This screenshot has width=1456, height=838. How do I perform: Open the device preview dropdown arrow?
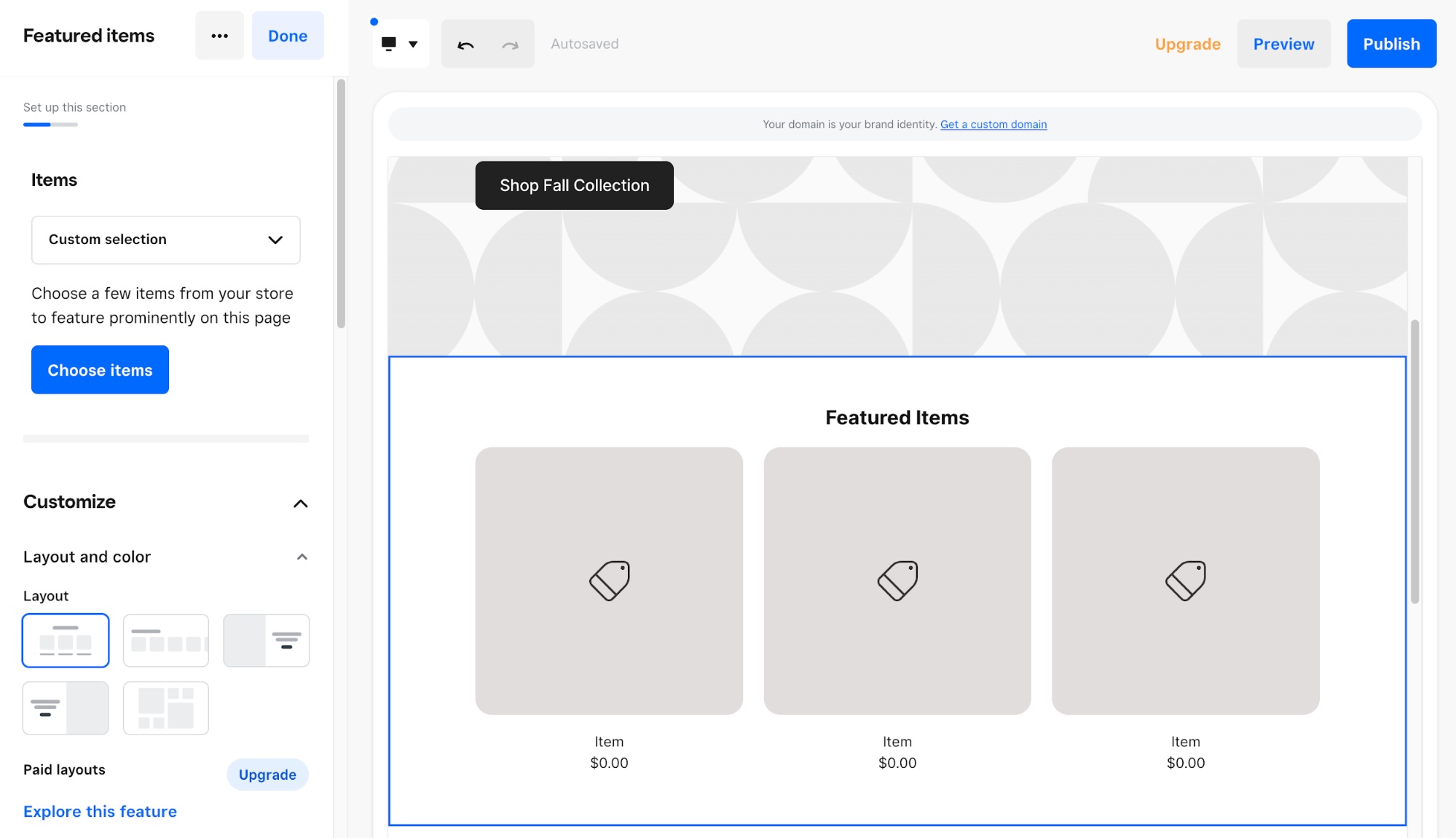[414, 43]
